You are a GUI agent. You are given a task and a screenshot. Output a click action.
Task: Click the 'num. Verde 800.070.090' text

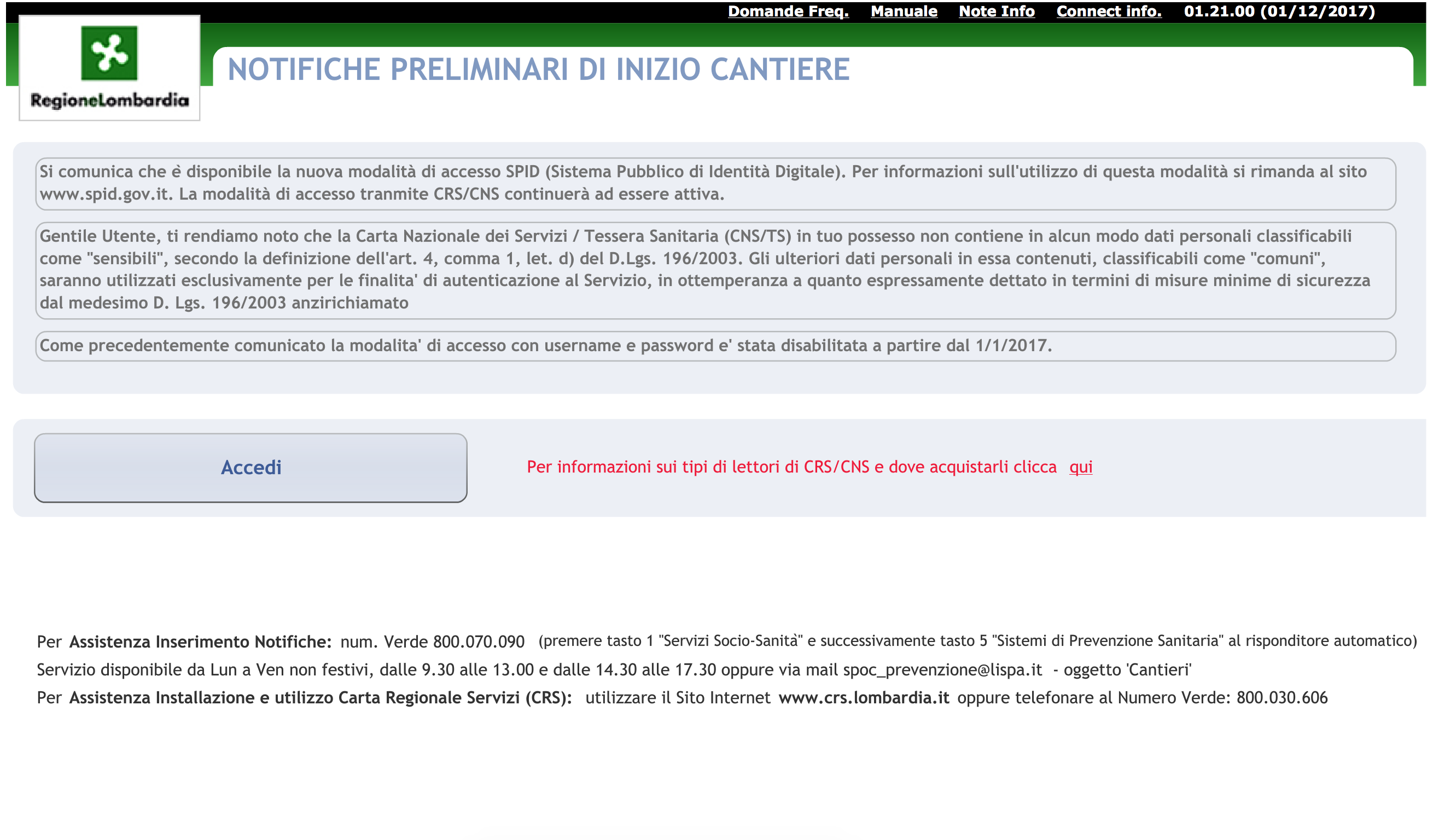pos(432,641)
